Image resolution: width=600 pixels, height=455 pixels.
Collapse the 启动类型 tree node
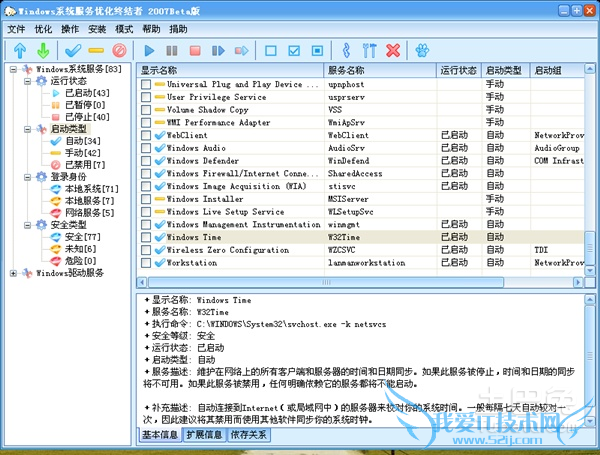pyautogui.click(x=28, y=129)
